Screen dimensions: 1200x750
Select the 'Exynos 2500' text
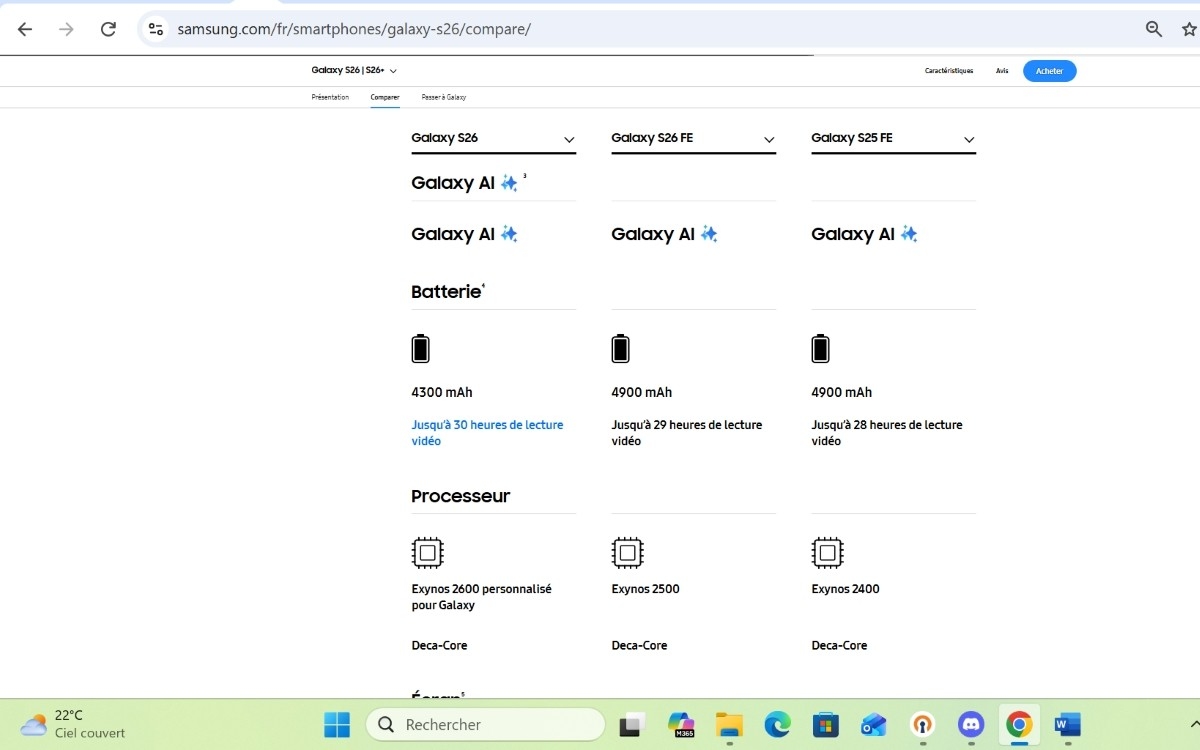coord(645,589)
